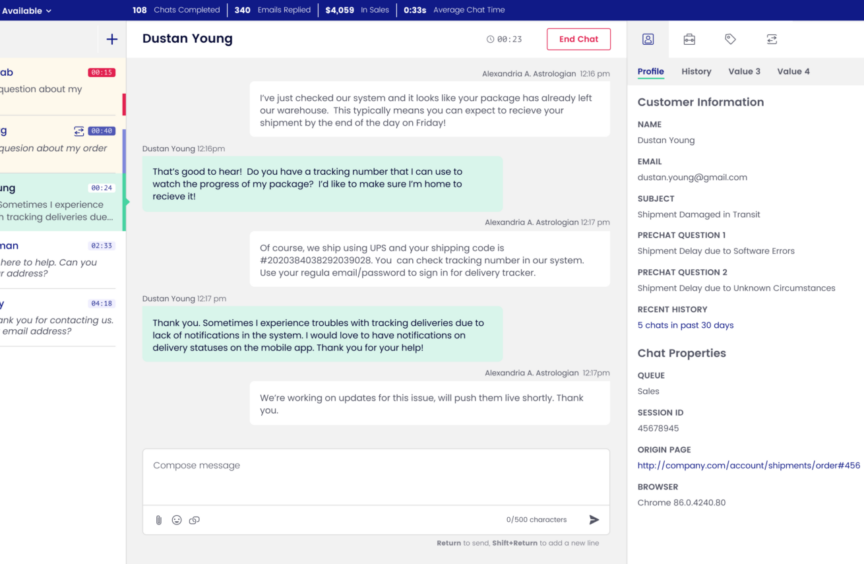
Task: Select the tag icon in right panel
Action: coord(730,39)
